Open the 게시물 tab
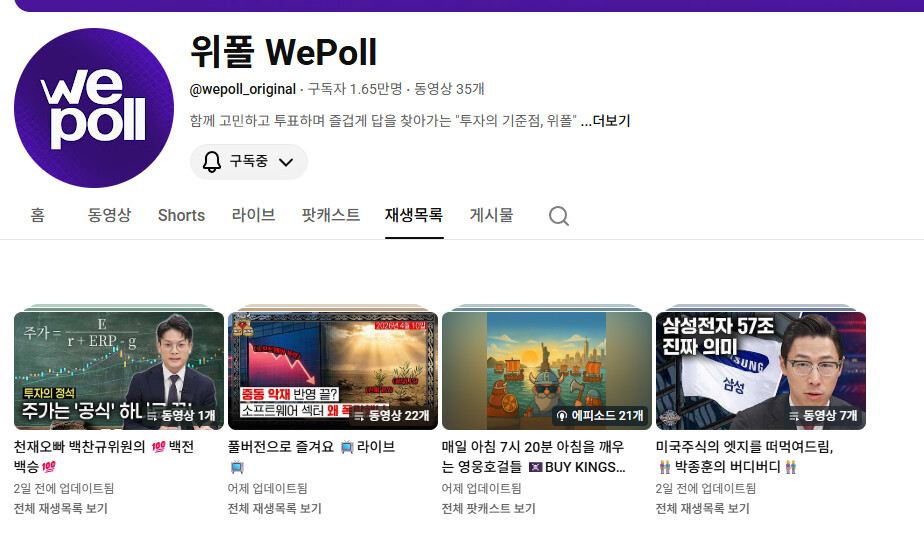Image resolution: width=924 pixels, height=536 pixels. click(491, 215)
